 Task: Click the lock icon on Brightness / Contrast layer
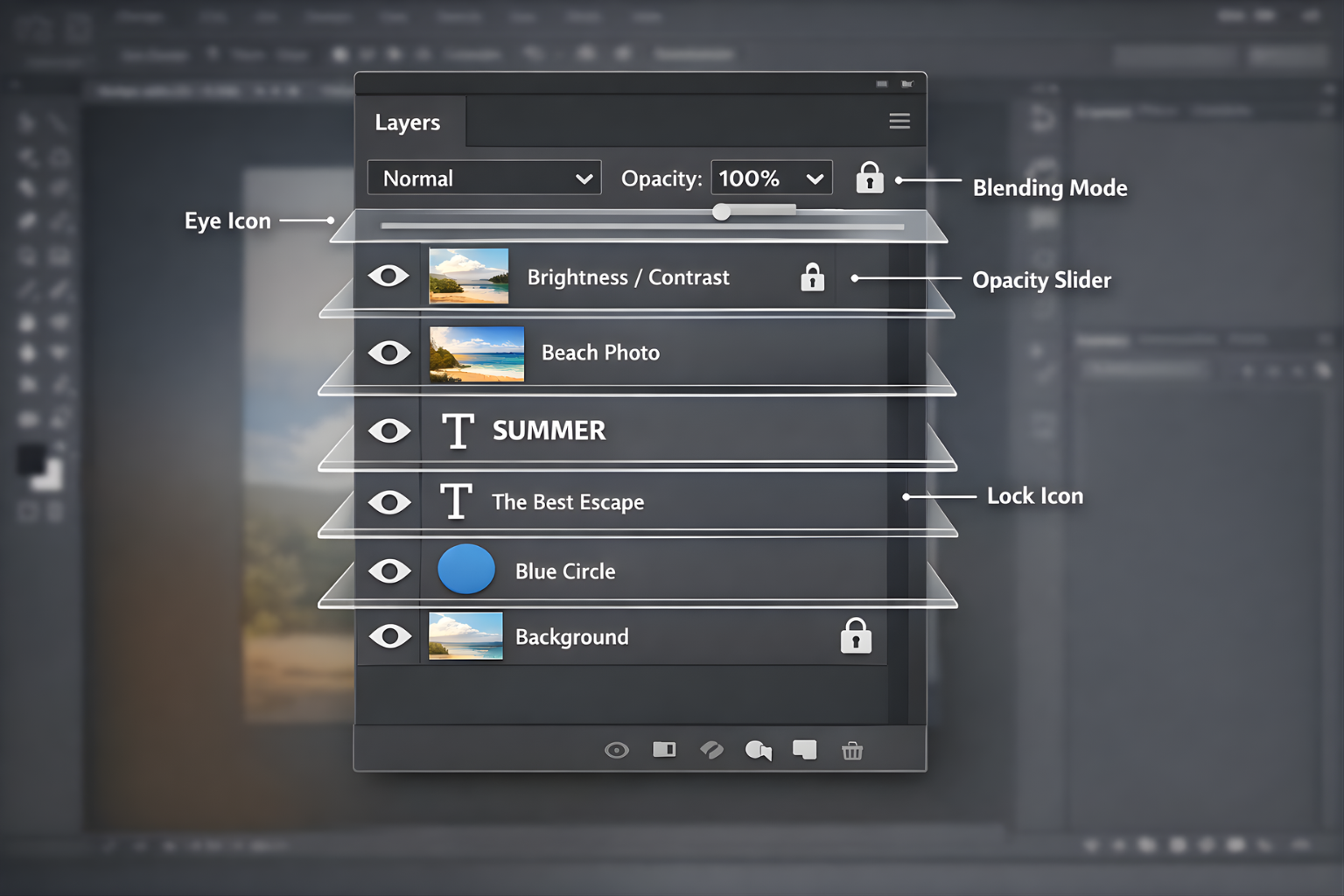[x=812, y=277]
